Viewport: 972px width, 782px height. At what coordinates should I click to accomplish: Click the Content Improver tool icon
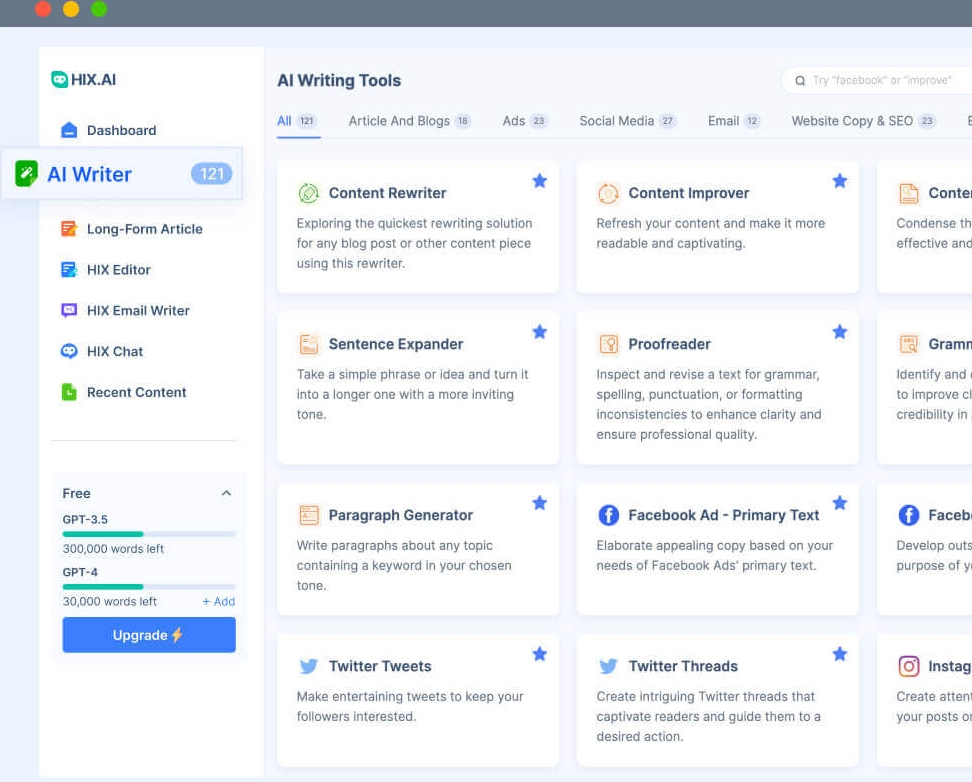click(608, 193)
